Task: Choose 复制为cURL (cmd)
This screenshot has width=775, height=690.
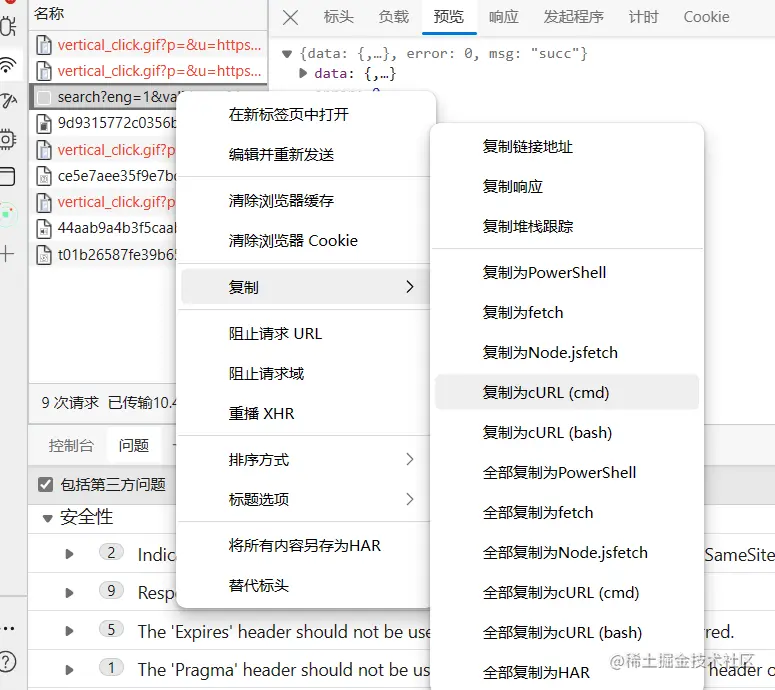Action: [567, 392]
